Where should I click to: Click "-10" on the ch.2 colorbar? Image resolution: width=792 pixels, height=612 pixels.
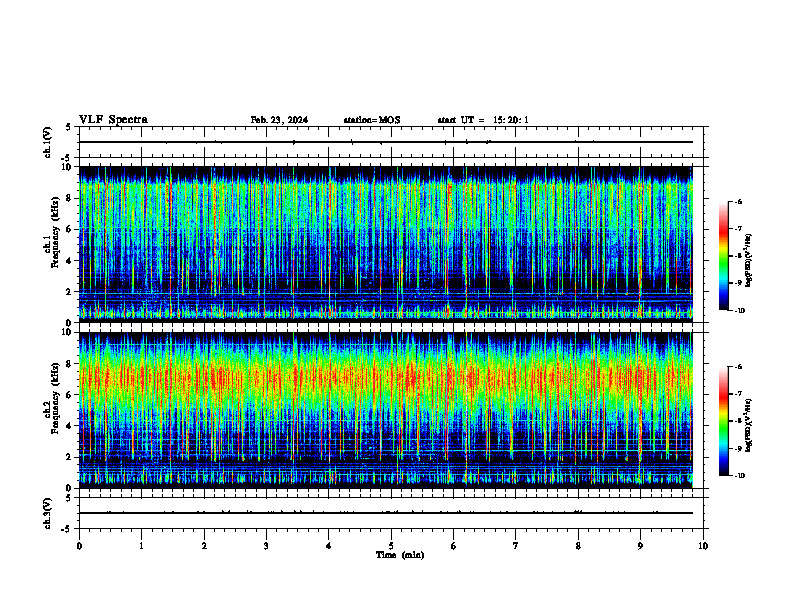pyautogui.click(x=739, y=476)
